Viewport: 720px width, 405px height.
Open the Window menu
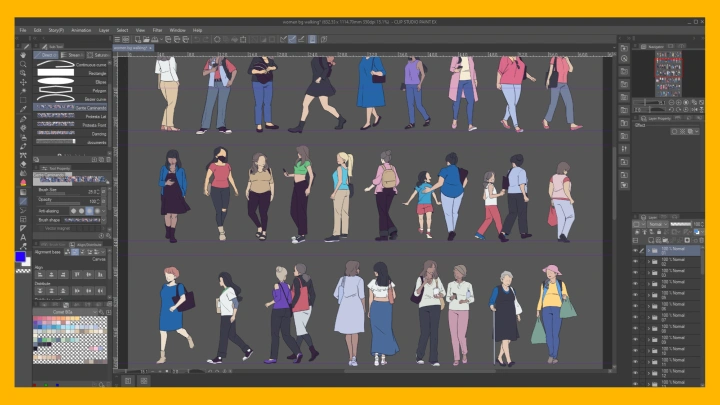178,30
